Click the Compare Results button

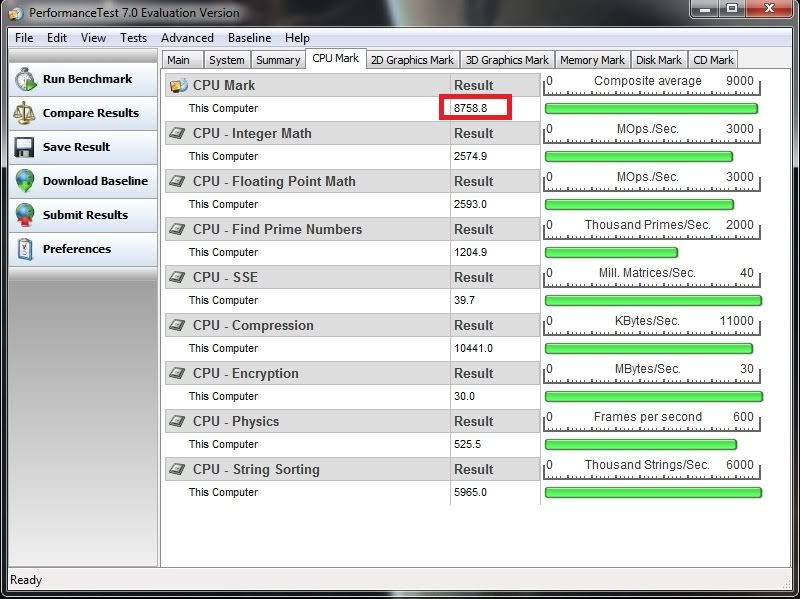(x=83, y=113)
